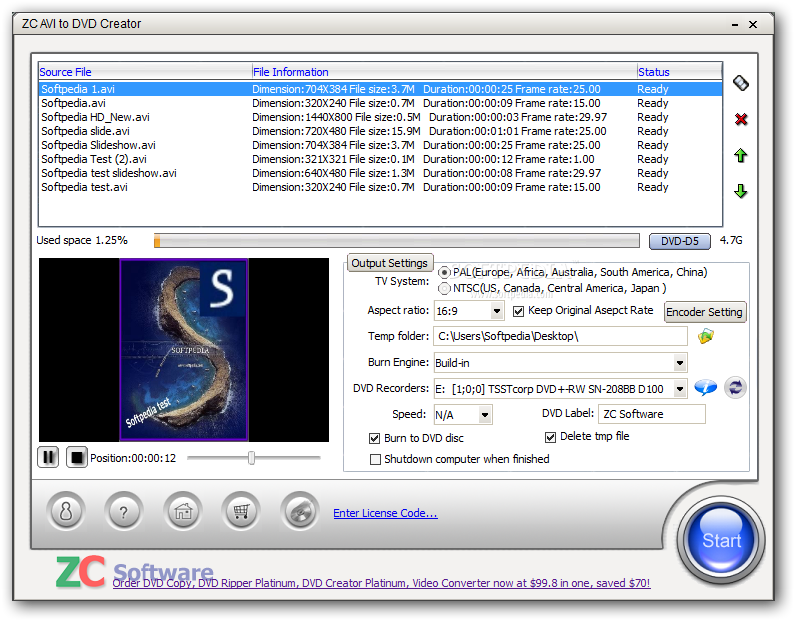Select NTSC TV system option
The image size is (795, 621).
[444, 288]
